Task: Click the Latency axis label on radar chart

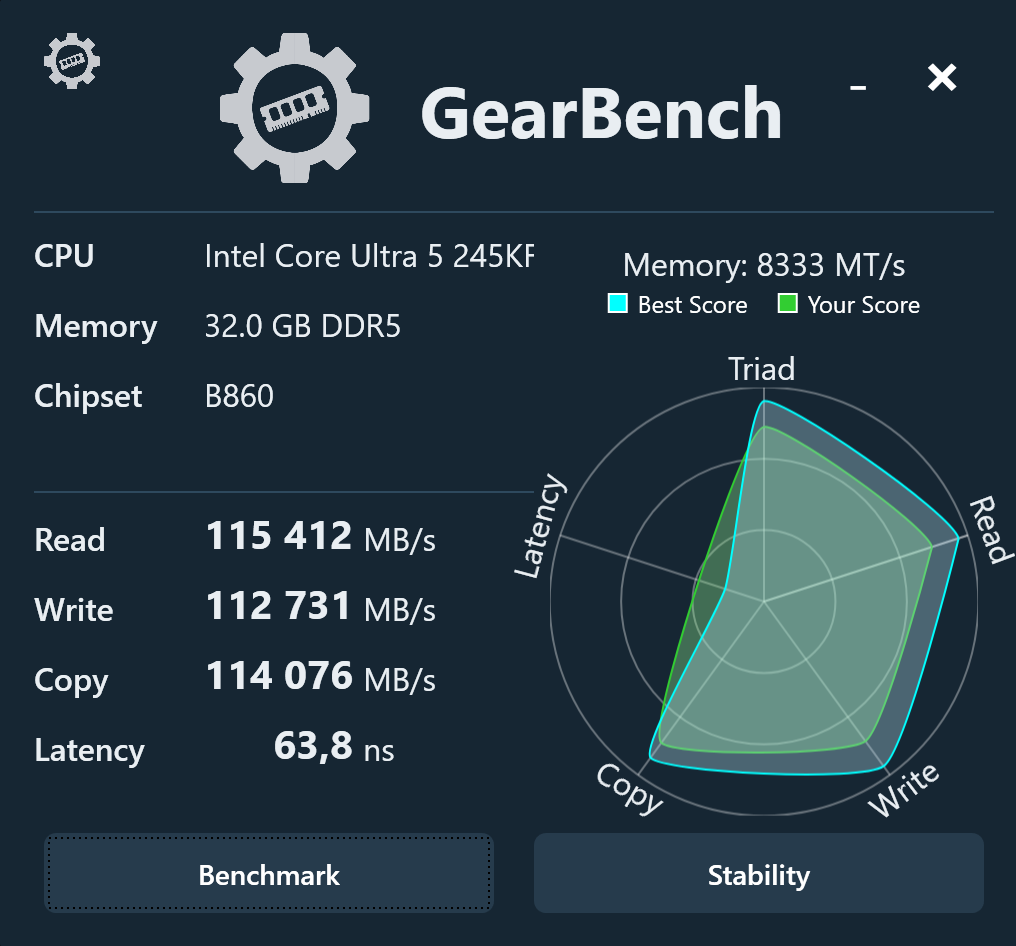Action: point(540,528)
